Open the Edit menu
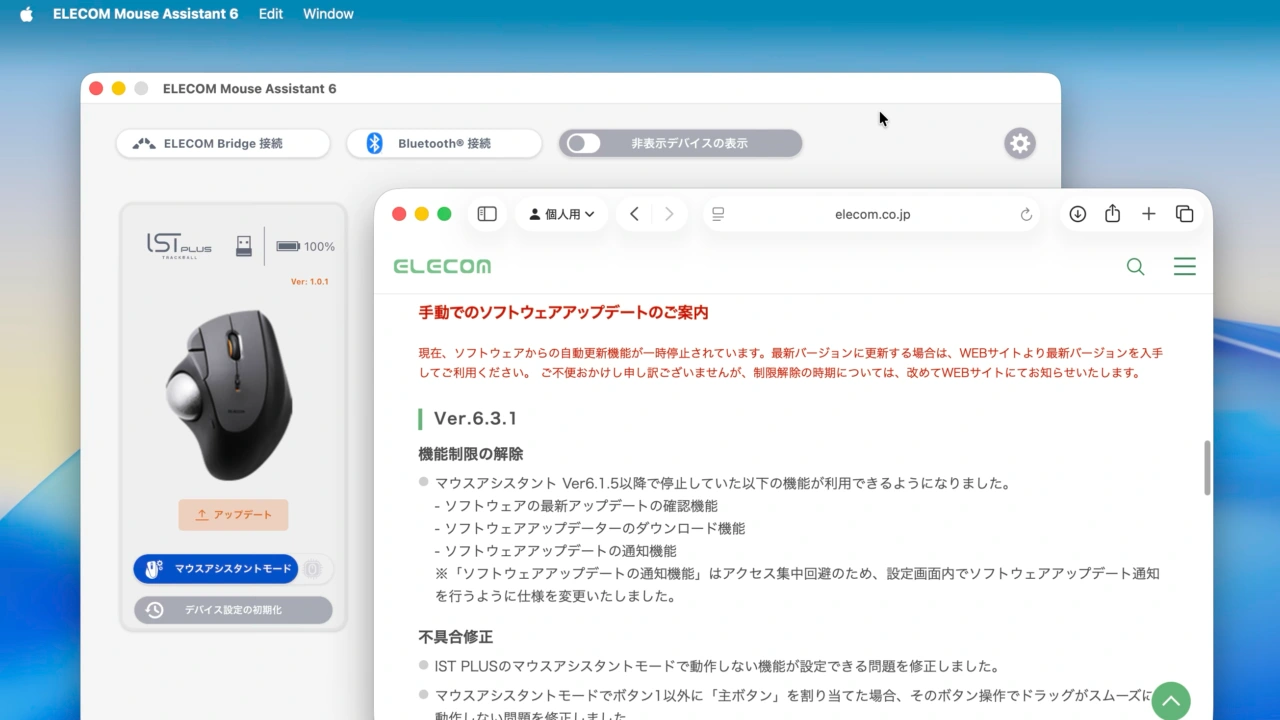 [x=270, y=14]
